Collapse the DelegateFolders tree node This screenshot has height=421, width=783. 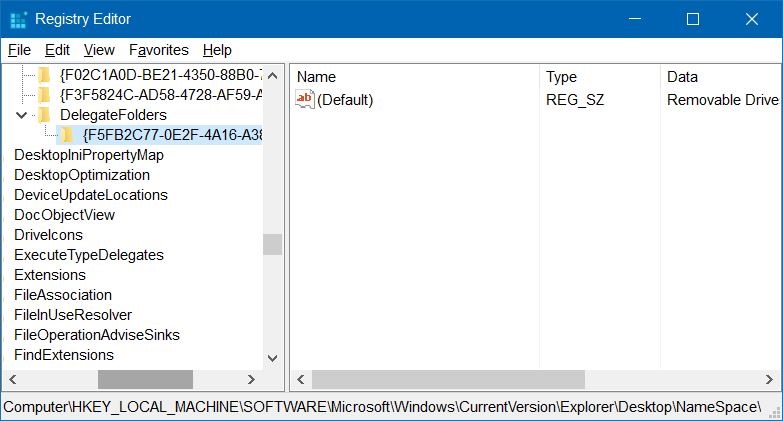(21, 115)
